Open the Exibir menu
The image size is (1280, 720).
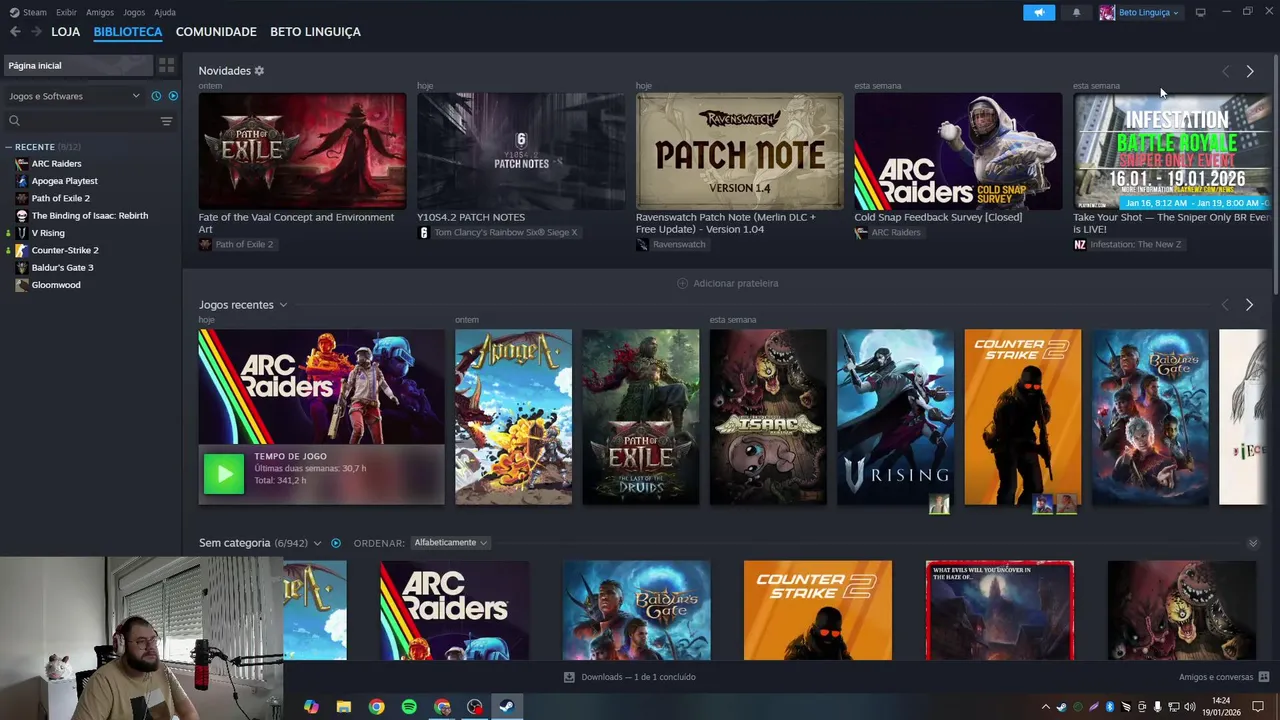pos(66,12)
